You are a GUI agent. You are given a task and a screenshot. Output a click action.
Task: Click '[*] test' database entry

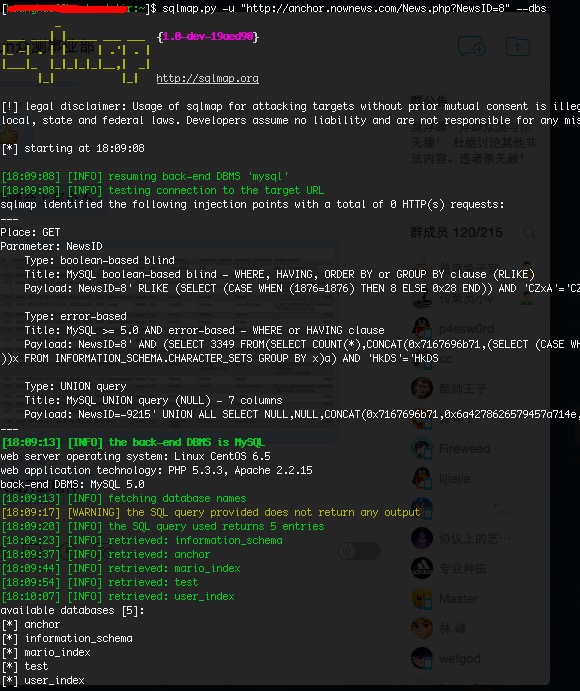point(25,667)
